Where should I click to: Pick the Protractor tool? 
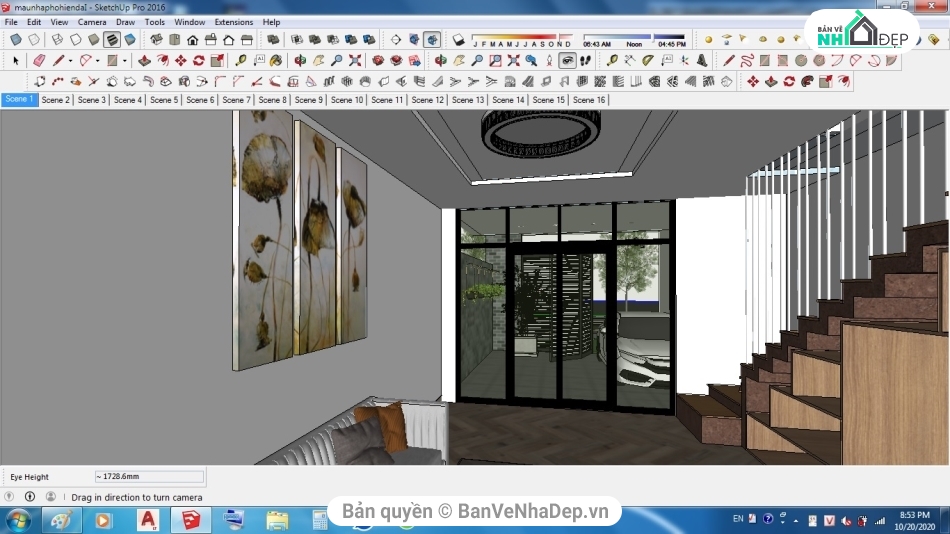click(x=648, y=61)
